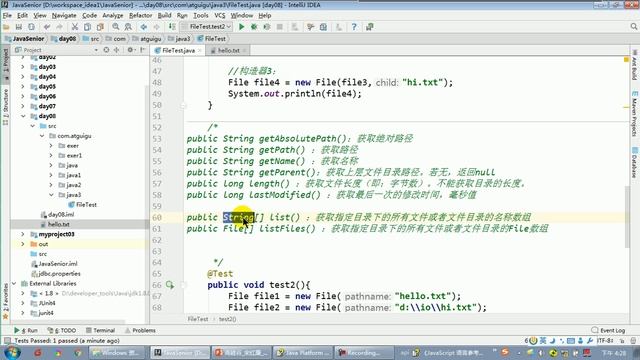The width and height of the screenshot is (640, 360).
Task: Open the Event Log
Action: pyautogui.click(x=608, y=330)
